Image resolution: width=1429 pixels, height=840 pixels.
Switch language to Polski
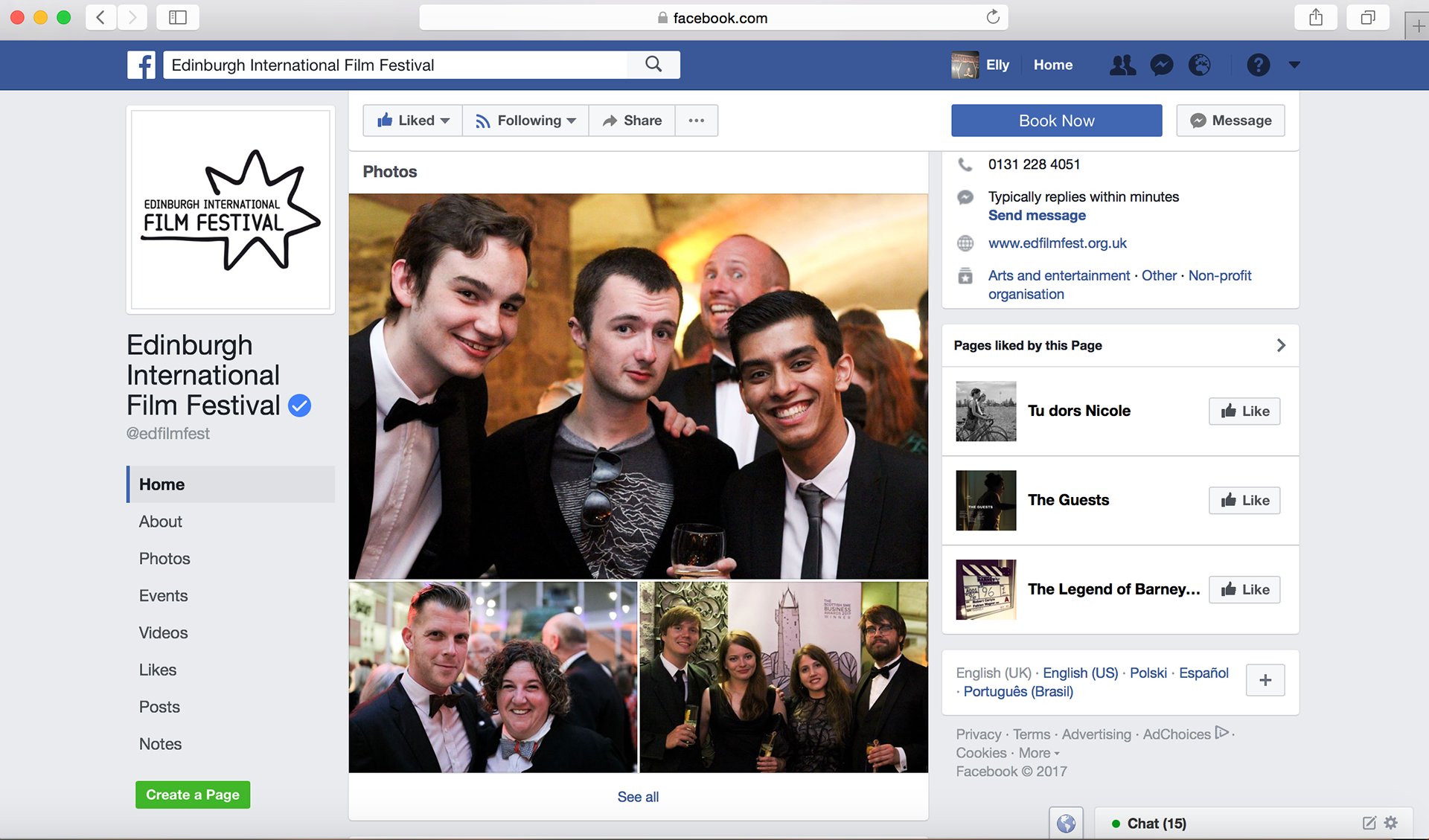point(1148,673)
